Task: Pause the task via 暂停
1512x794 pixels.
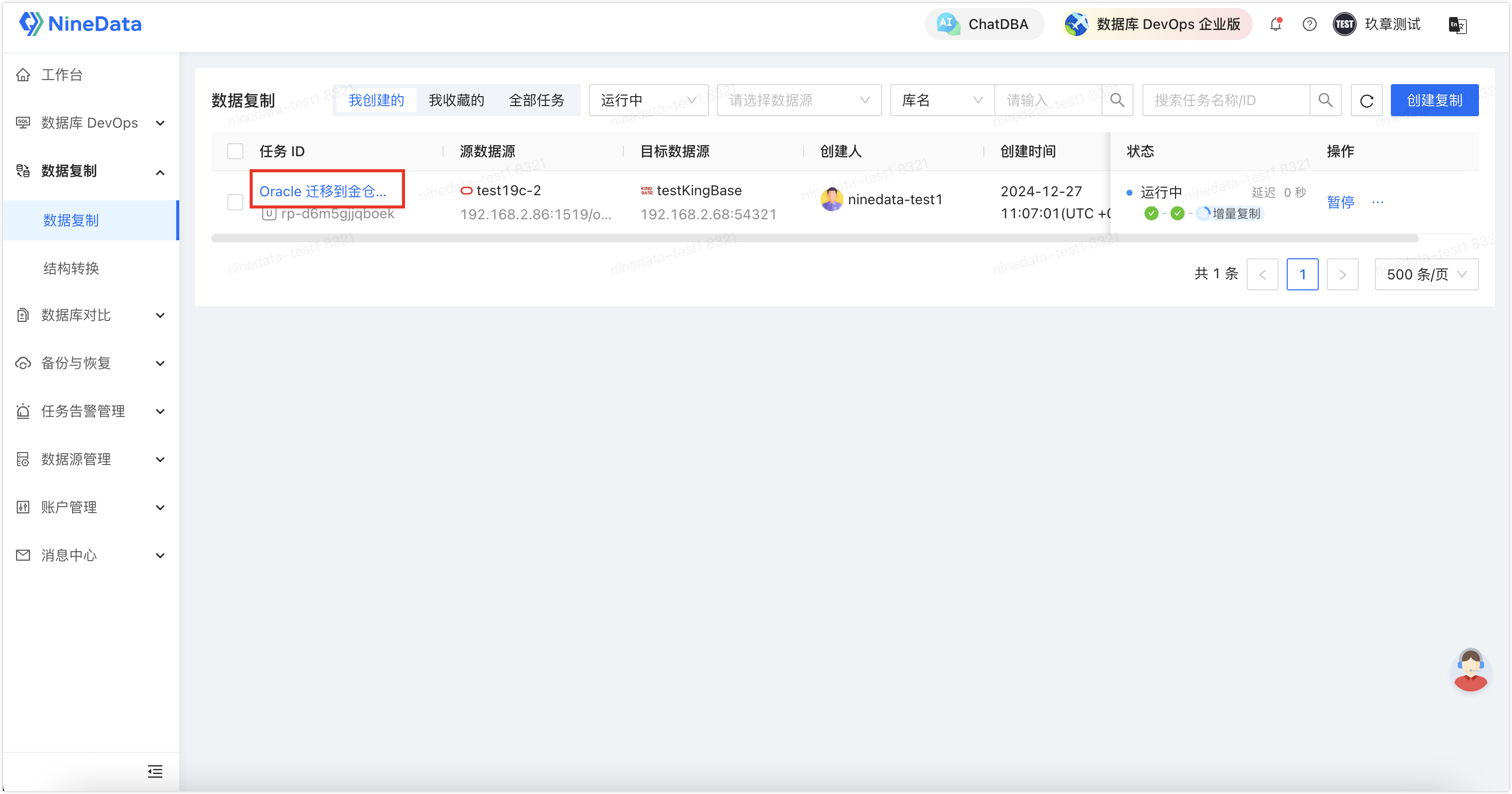Action: click(x=1340, y=202)
